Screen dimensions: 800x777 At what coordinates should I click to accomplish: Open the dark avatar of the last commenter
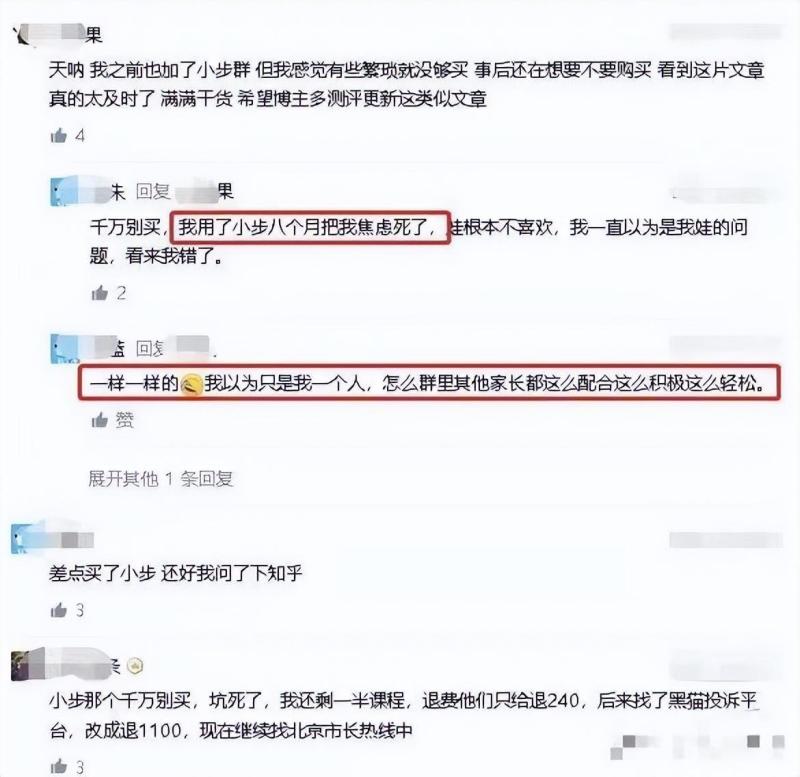pyautogui.click(x=21, y=665)
